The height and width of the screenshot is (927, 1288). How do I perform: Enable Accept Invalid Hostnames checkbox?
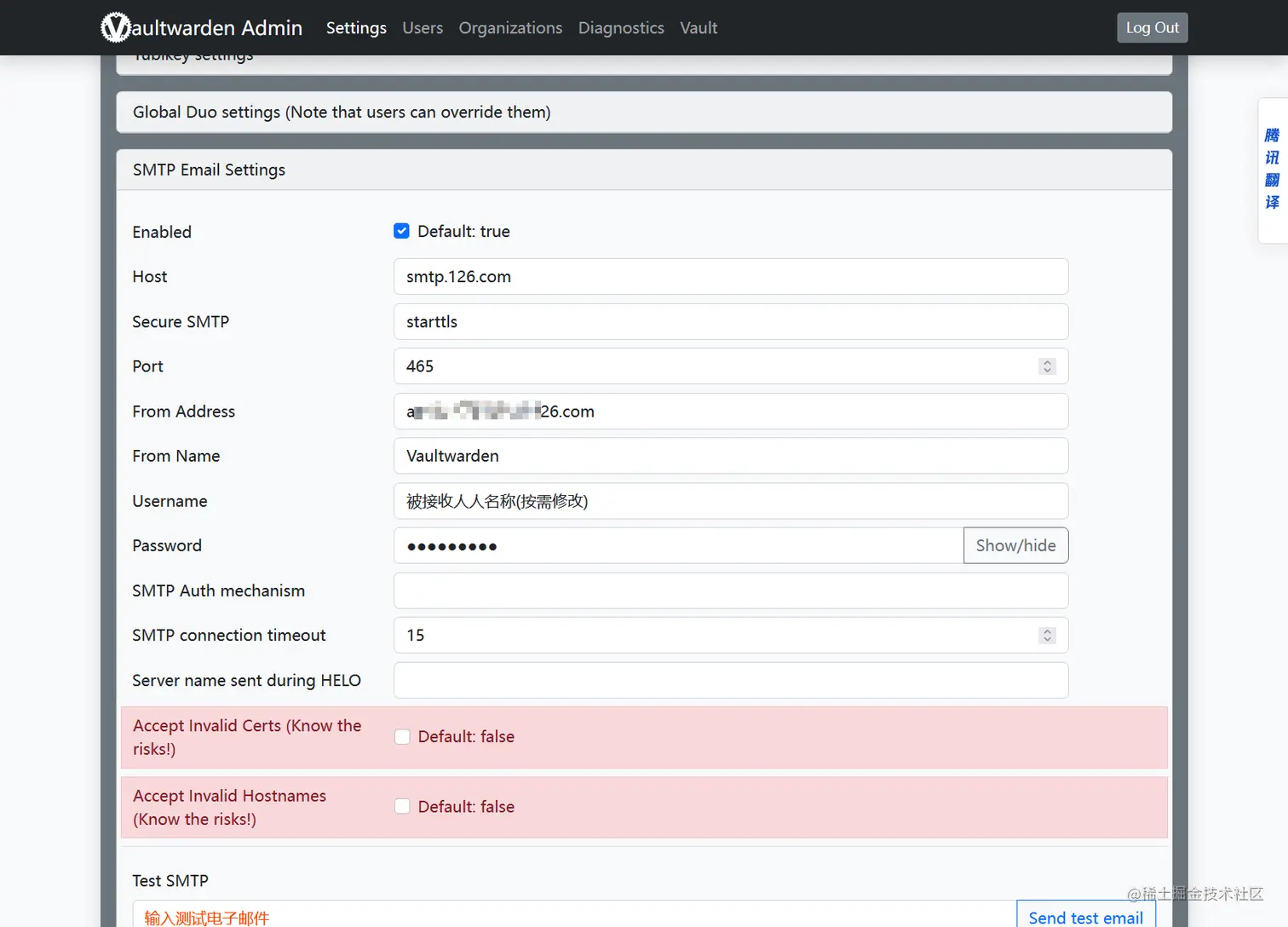point(402,807)
